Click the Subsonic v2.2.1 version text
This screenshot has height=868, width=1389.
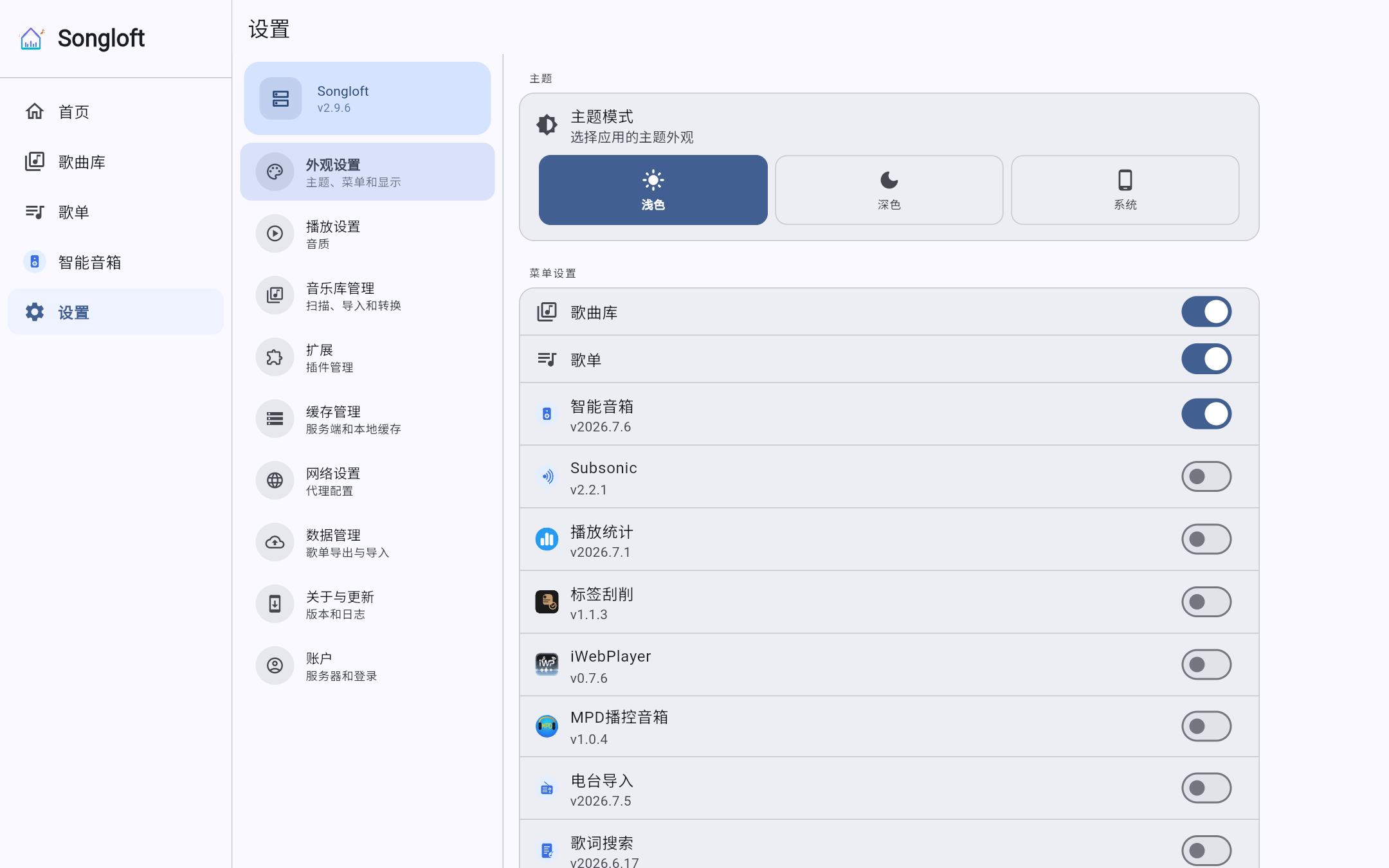(x=588, y=490)
